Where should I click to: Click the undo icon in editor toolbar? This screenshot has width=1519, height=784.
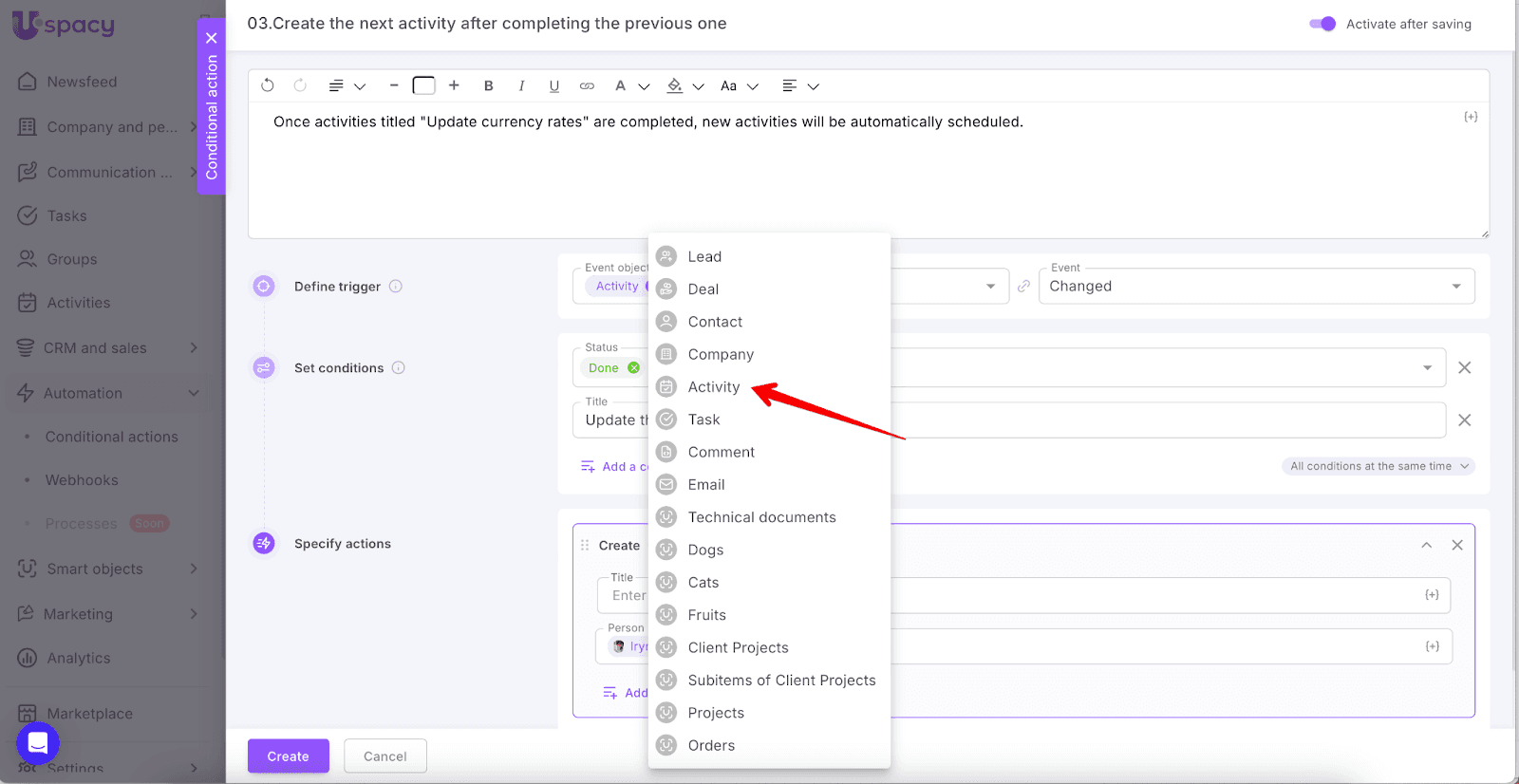coord(268,85)
